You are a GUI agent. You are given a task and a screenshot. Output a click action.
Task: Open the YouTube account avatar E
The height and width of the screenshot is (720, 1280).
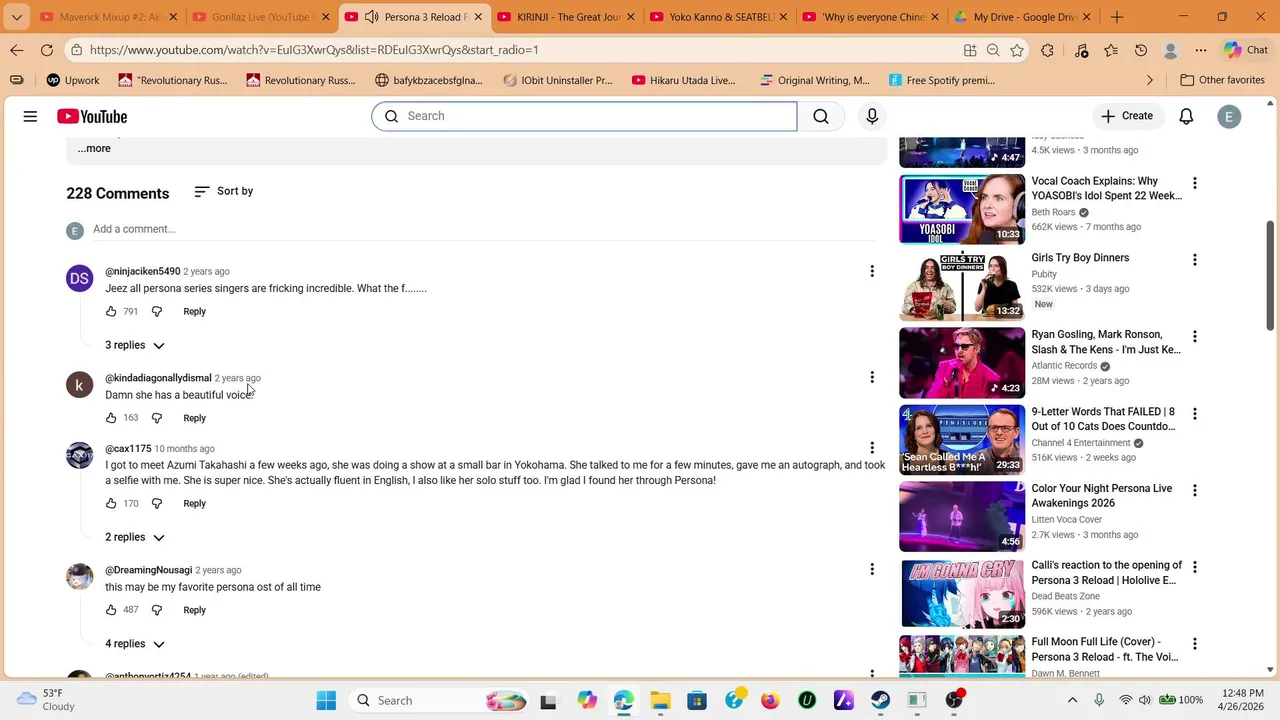[1229, 116]
